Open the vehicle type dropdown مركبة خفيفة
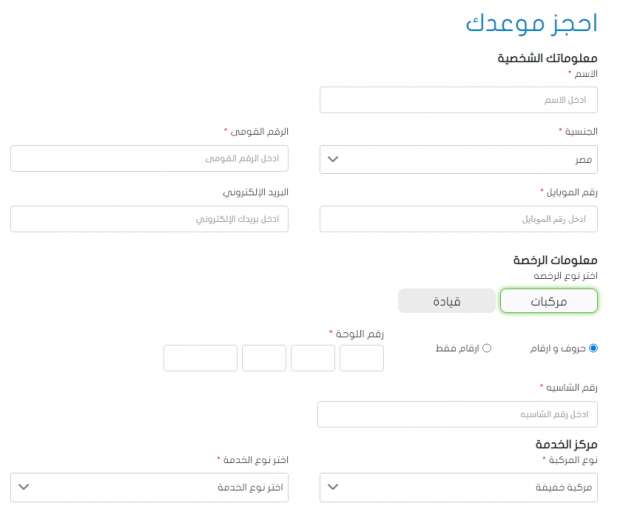This screenshot has height=506, width=620. [x=458, y=487]
